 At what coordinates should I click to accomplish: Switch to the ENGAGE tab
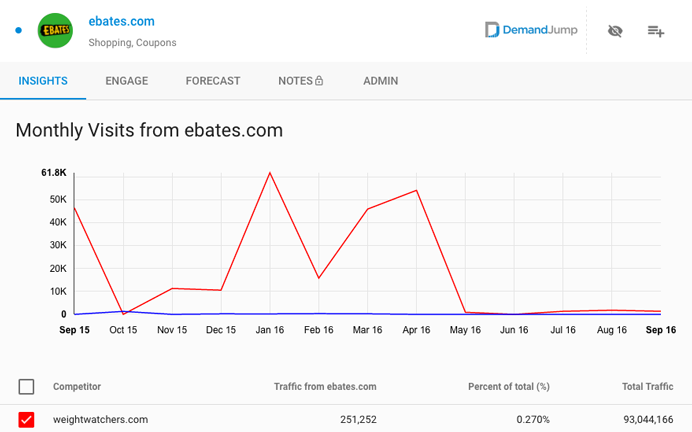coord(127,81)
